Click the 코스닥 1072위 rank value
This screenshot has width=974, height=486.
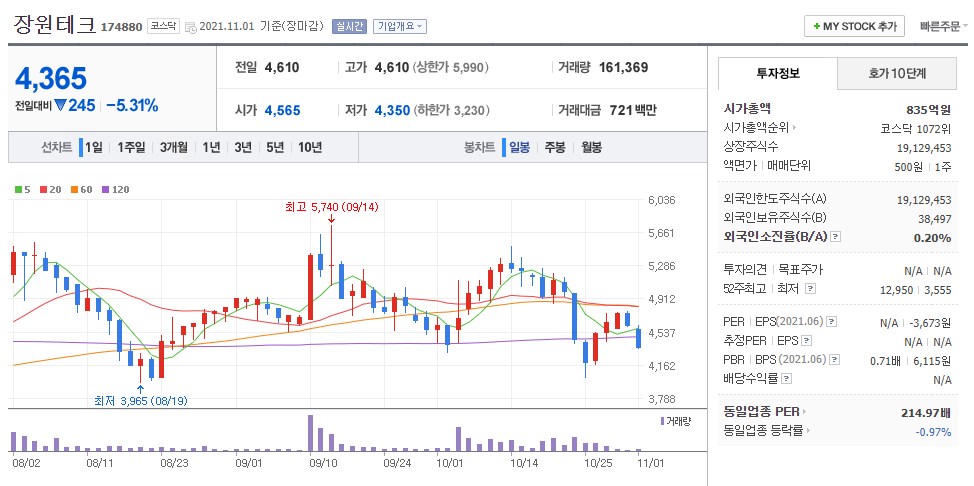point(916,129)
